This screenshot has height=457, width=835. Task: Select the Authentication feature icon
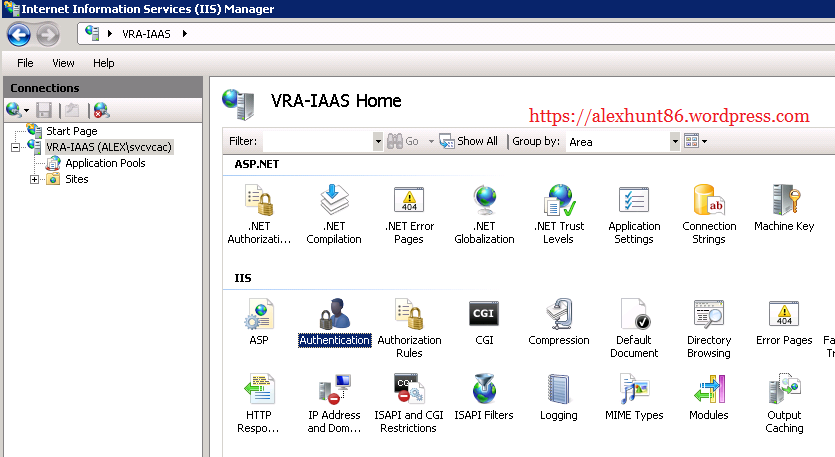(334, 322)
